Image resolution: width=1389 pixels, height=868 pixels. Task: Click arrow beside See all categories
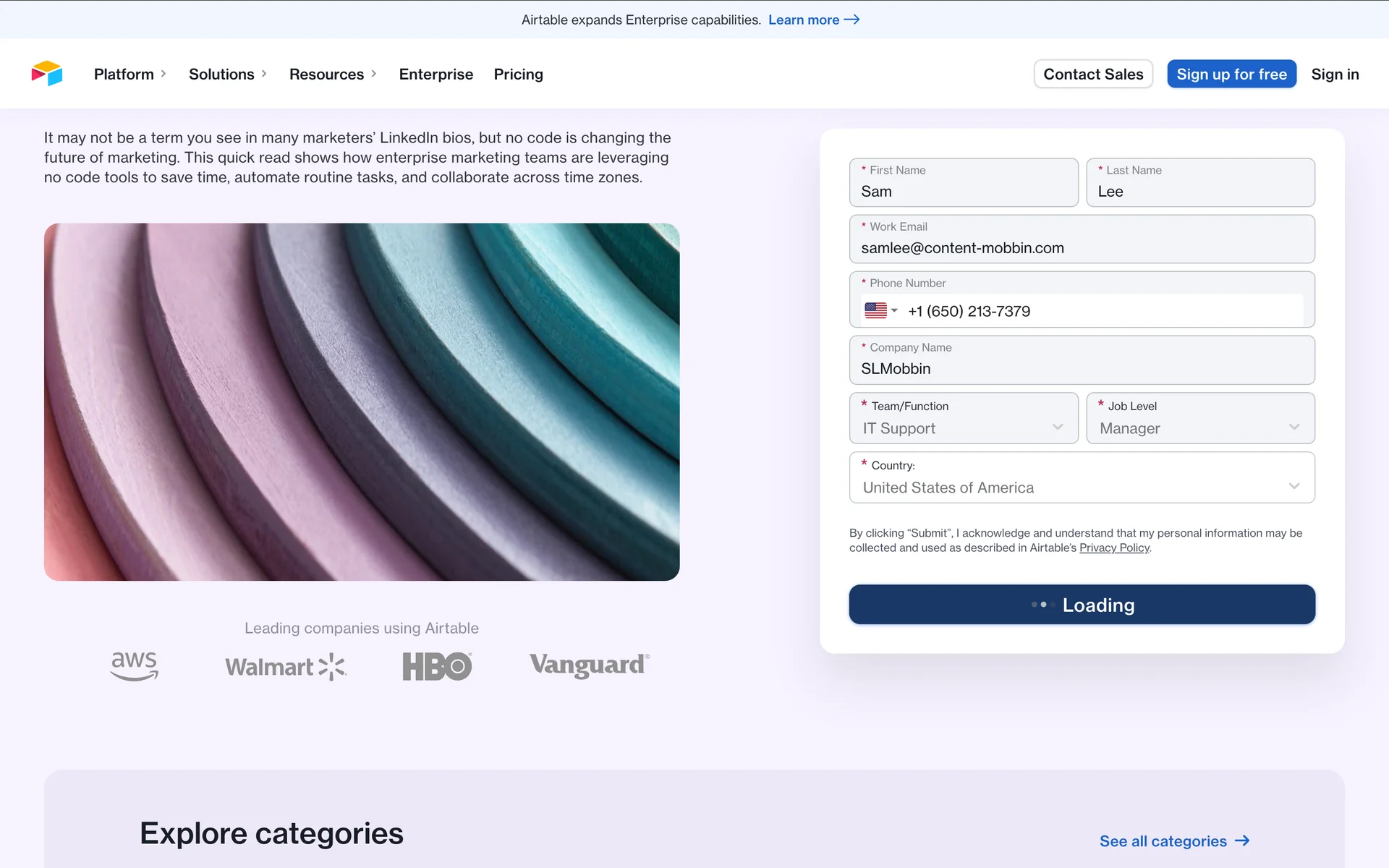click(1242, 841)
